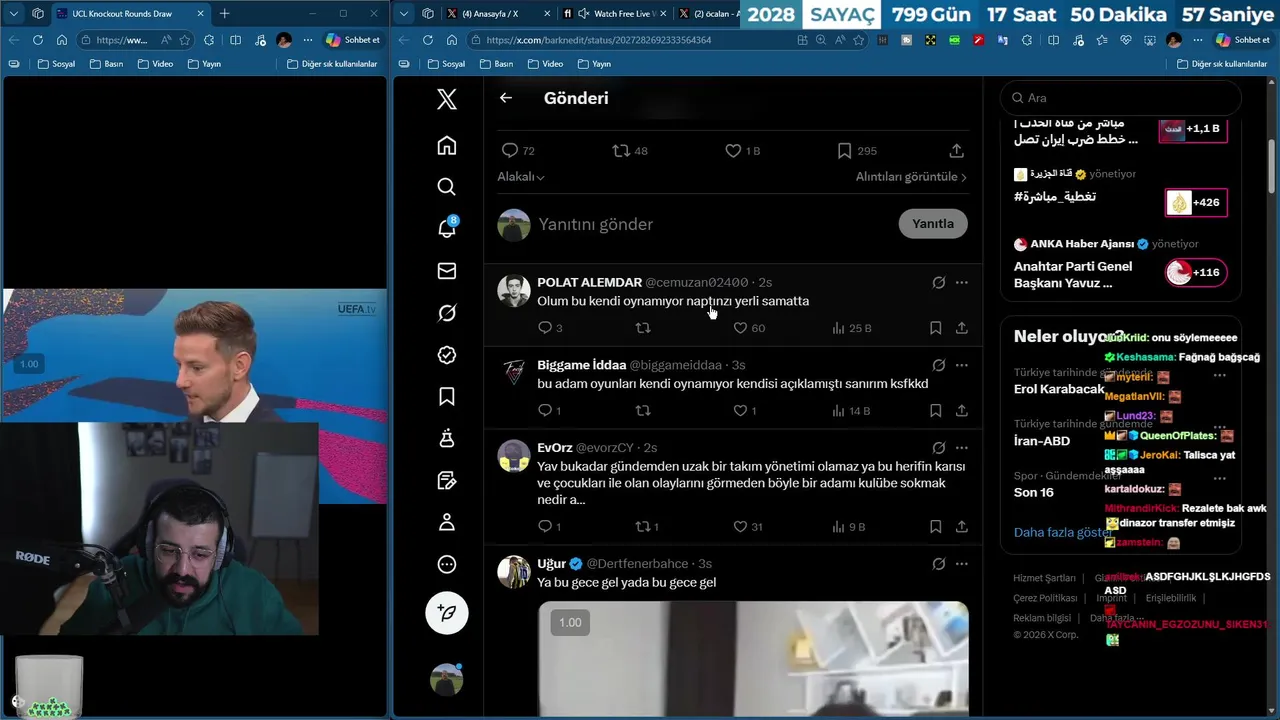Bookmark the main post showing 295
The image size is (1280, 720).
[844, 150]
